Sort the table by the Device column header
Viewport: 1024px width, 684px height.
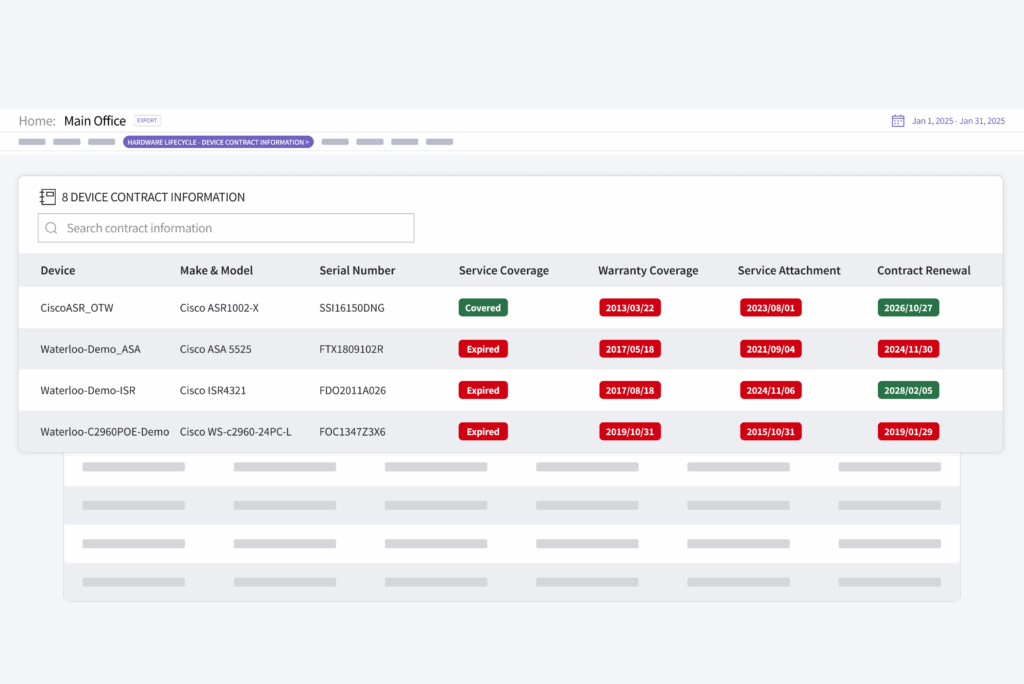click(x=57, y=270)
